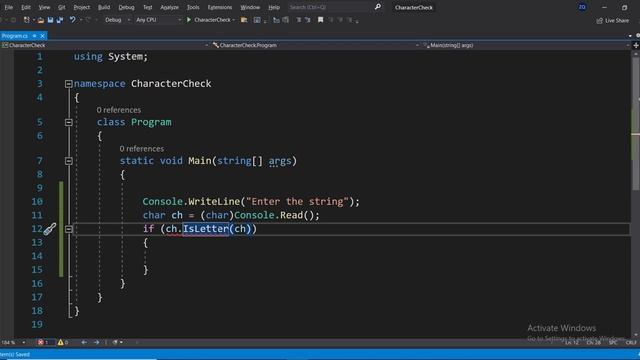Navigate forward with the right arrow
The image size is (640, 360).
coord(96,342)
